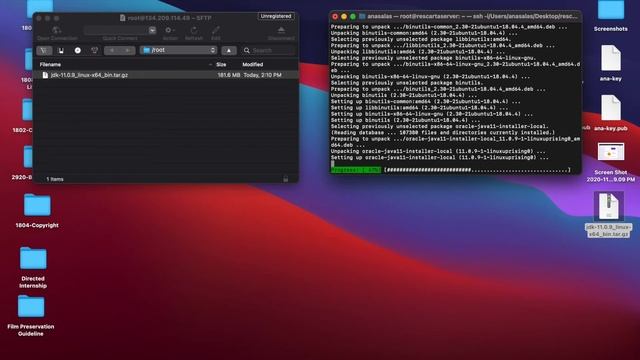Switch to browser outline view
Screen dimensions: 640x360
click(x=44, y=50)
